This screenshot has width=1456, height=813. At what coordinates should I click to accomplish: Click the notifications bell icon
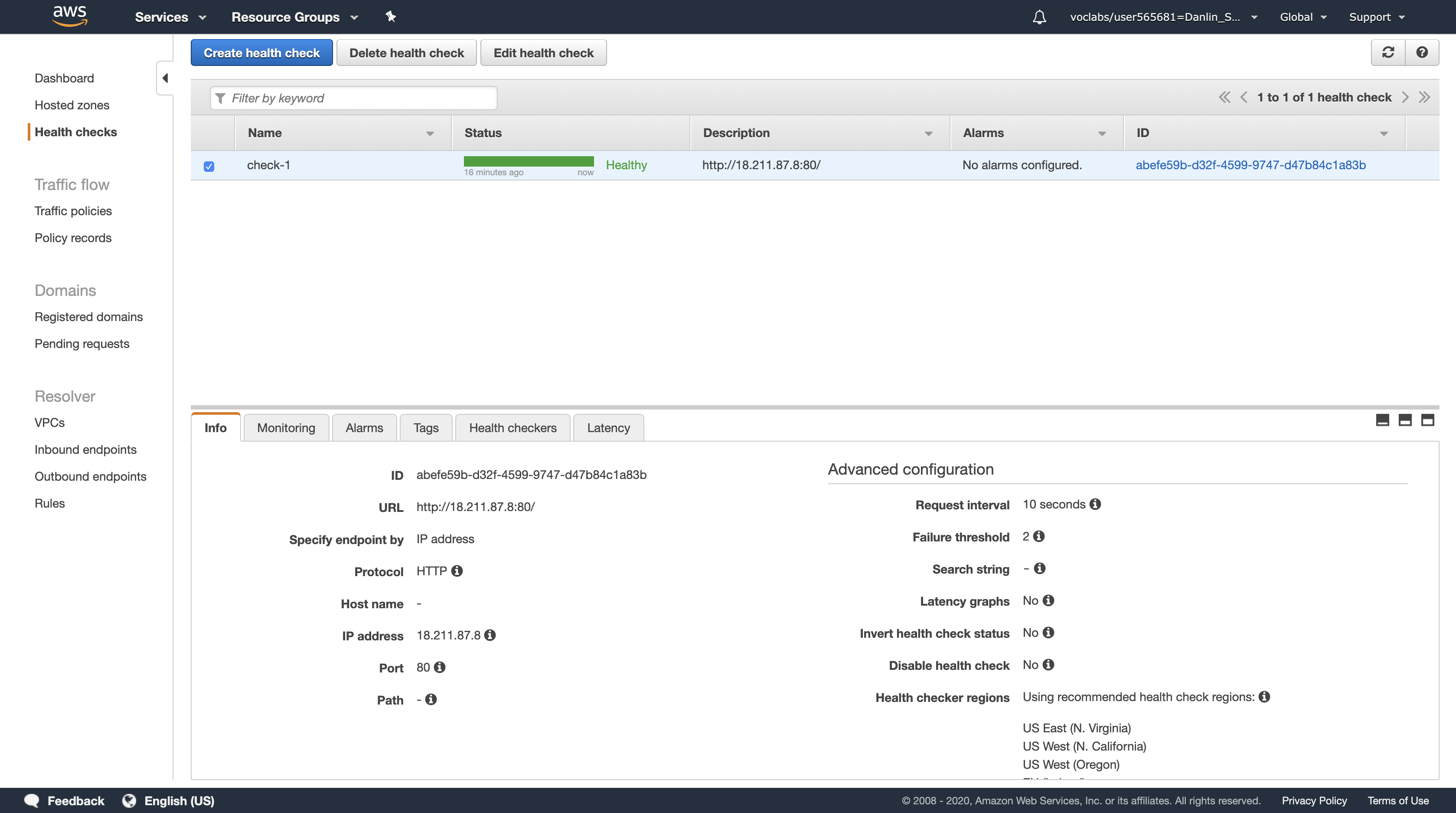point(1039,17)
